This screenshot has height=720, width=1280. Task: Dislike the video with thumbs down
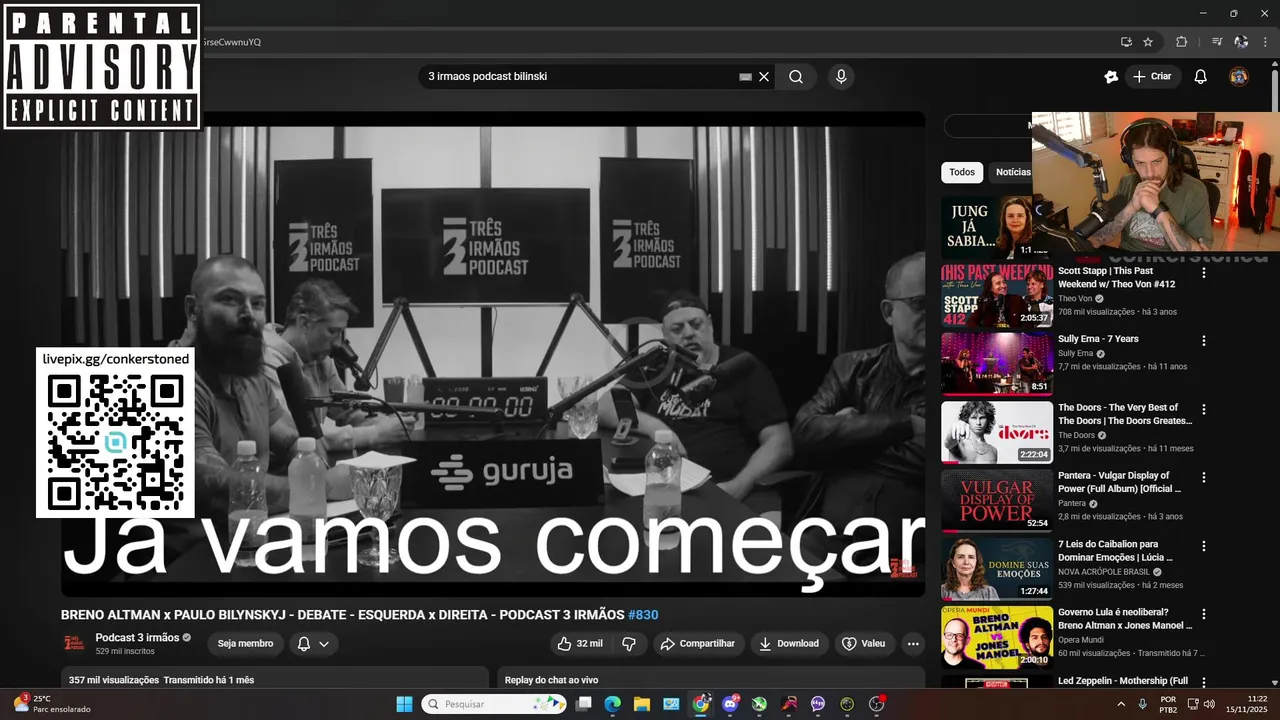[629, 644]
